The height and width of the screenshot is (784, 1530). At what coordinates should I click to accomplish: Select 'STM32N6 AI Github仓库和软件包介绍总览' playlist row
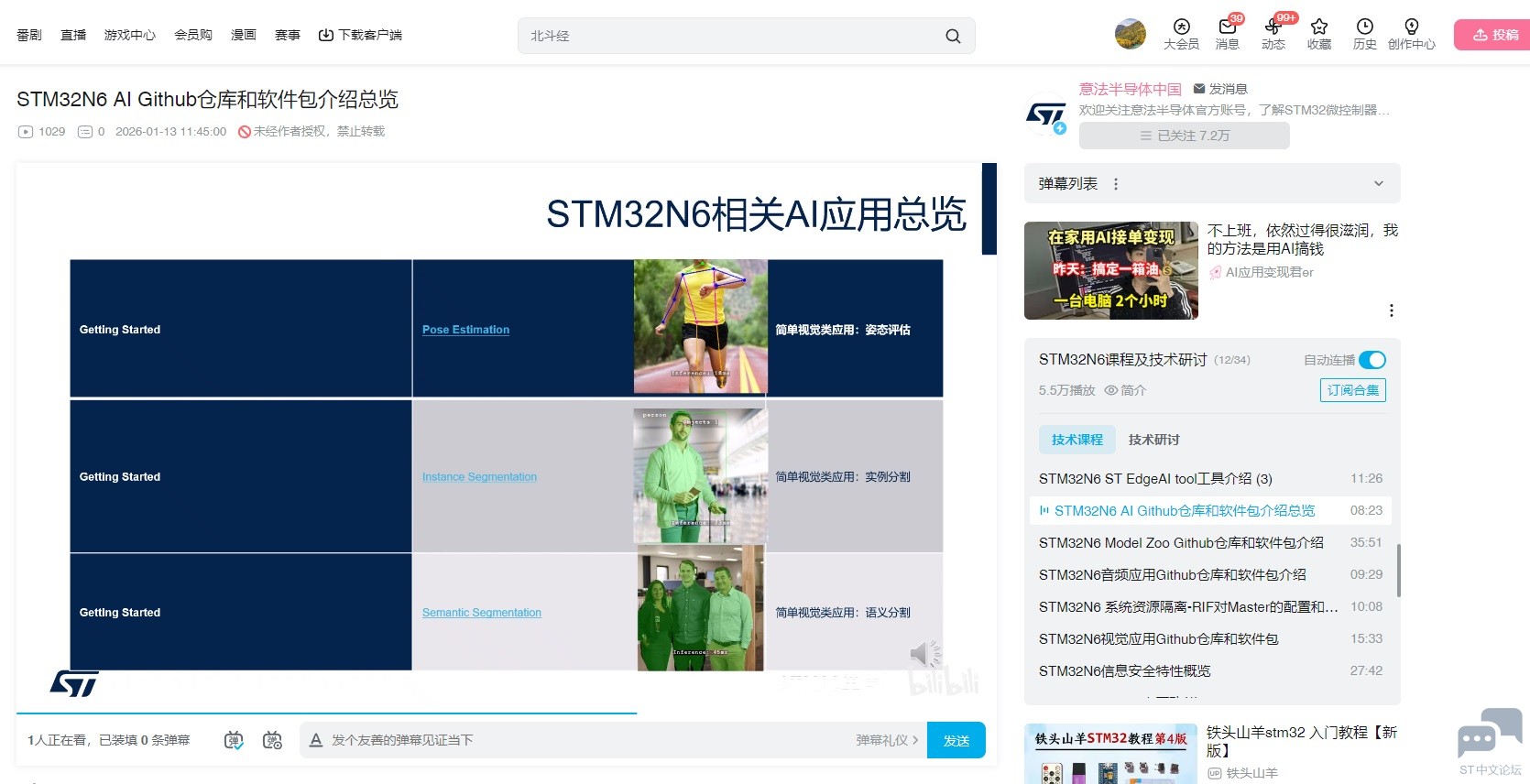[1210, 510]
